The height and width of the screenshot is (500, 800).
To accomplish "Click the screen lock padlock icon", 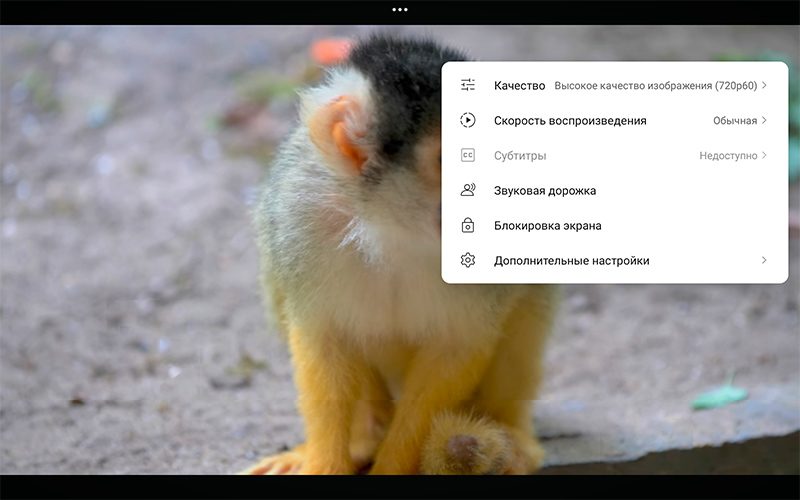I will point(468,226).
